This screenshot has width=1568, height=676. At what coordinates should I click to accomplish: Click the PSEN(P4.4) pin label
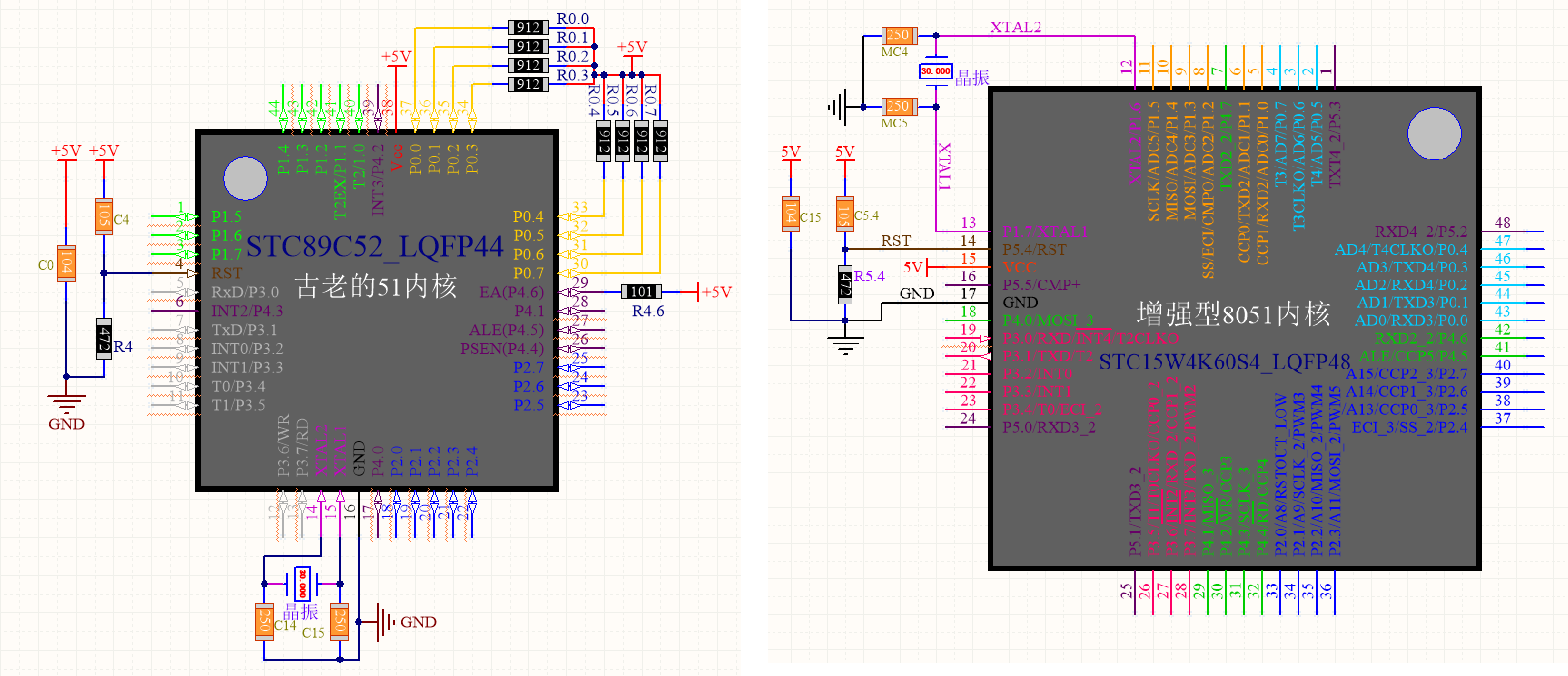pos(502,349)
